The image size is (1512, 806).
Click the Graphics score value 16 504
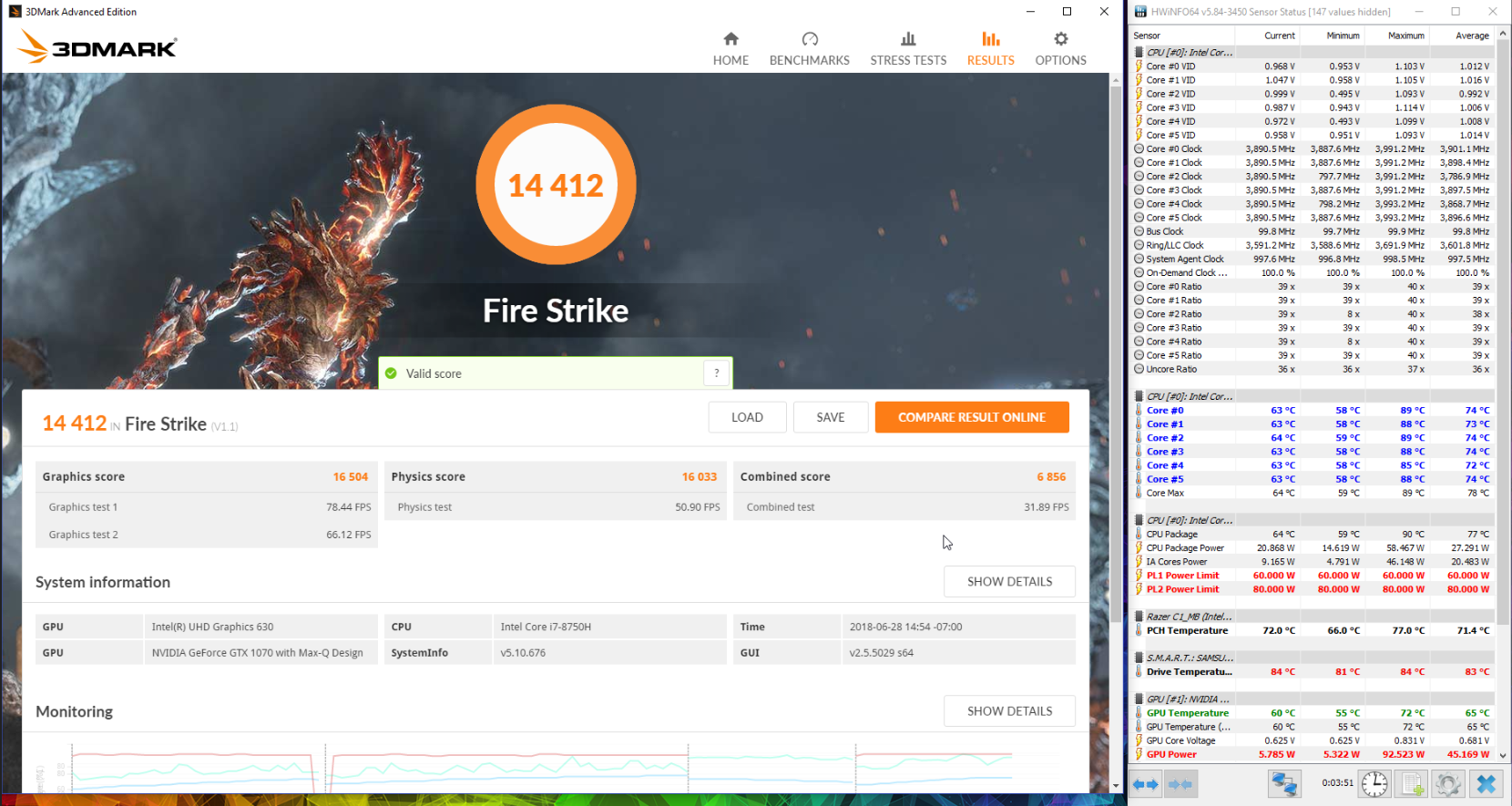pyautogui.click(x=350, y=476)
